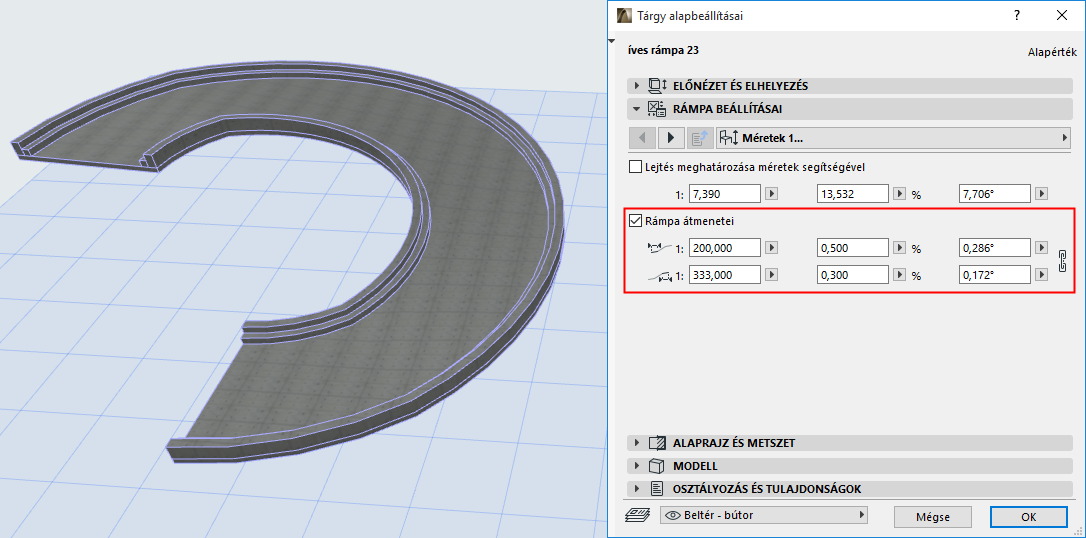Click the RÁMPA BEÁLLÍTÁSAI panel icon
Screen dimensions: 1086x538
coord(657,109)
